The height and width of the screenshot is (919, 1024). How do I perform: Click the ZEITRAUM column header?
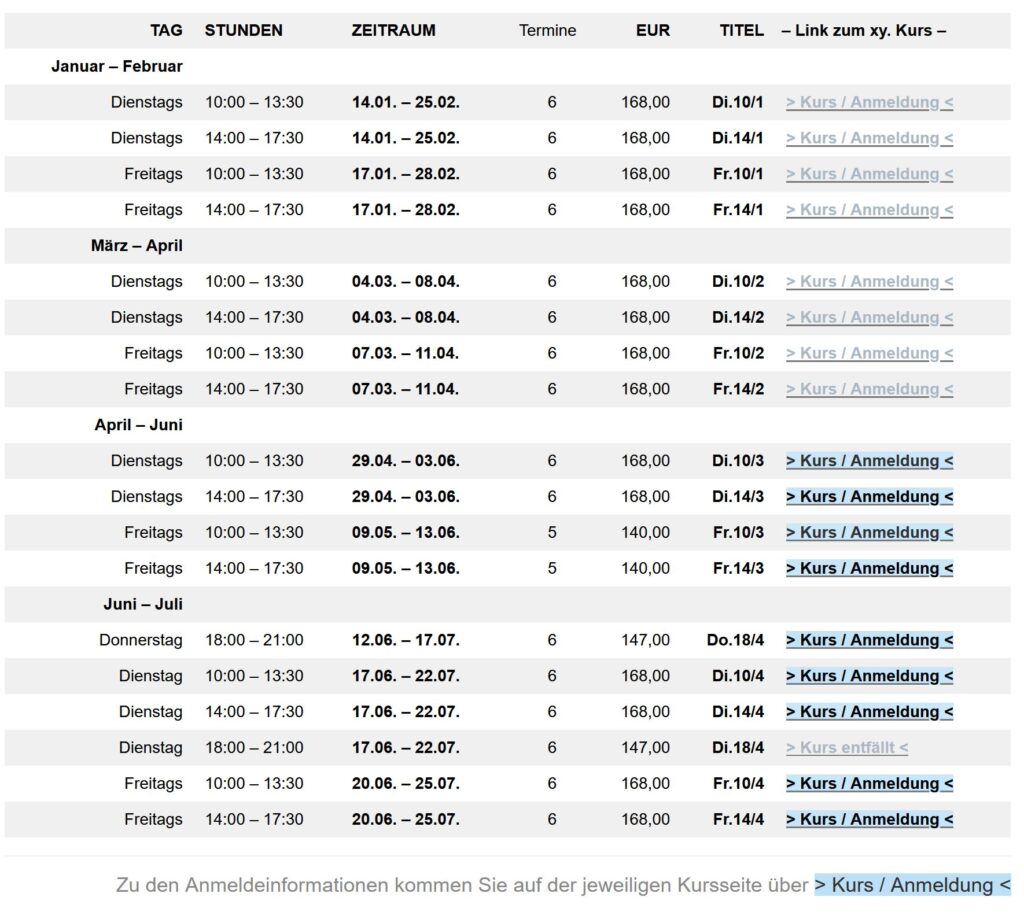[x=393, y=30]
